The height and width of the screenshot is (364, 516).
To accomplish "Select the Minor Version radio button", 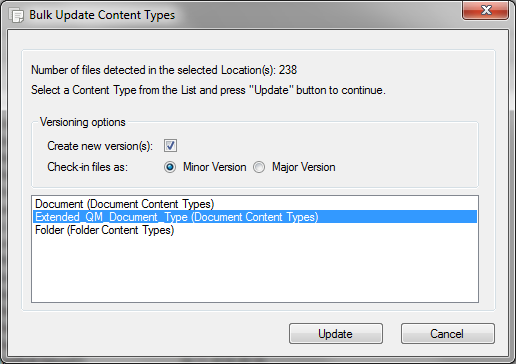I will (x=170, y=167).
